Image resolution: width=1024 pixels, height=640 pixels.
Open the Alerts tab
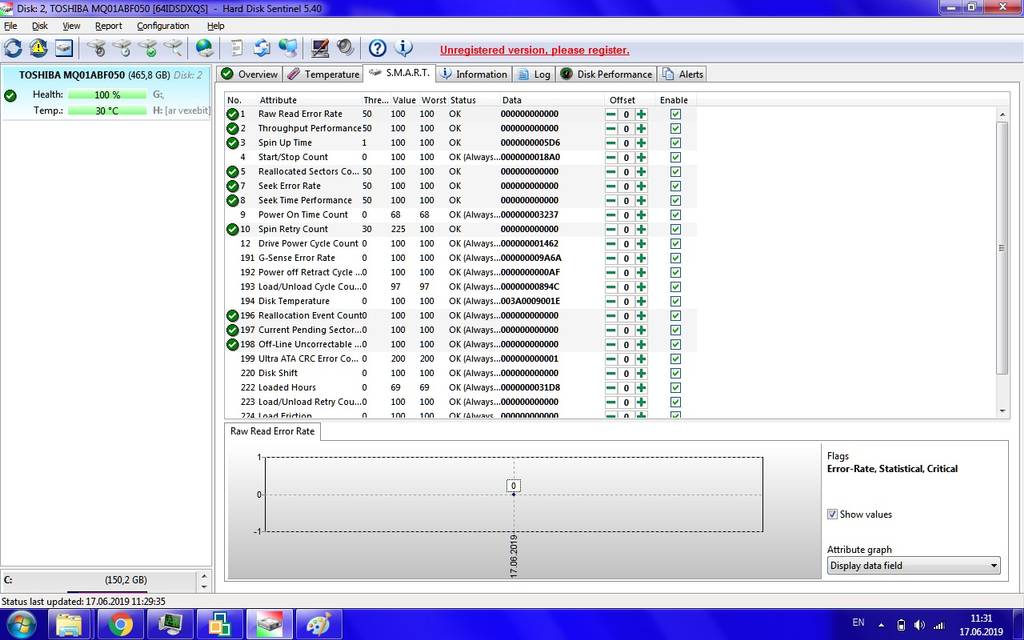(x=682, y=74)
